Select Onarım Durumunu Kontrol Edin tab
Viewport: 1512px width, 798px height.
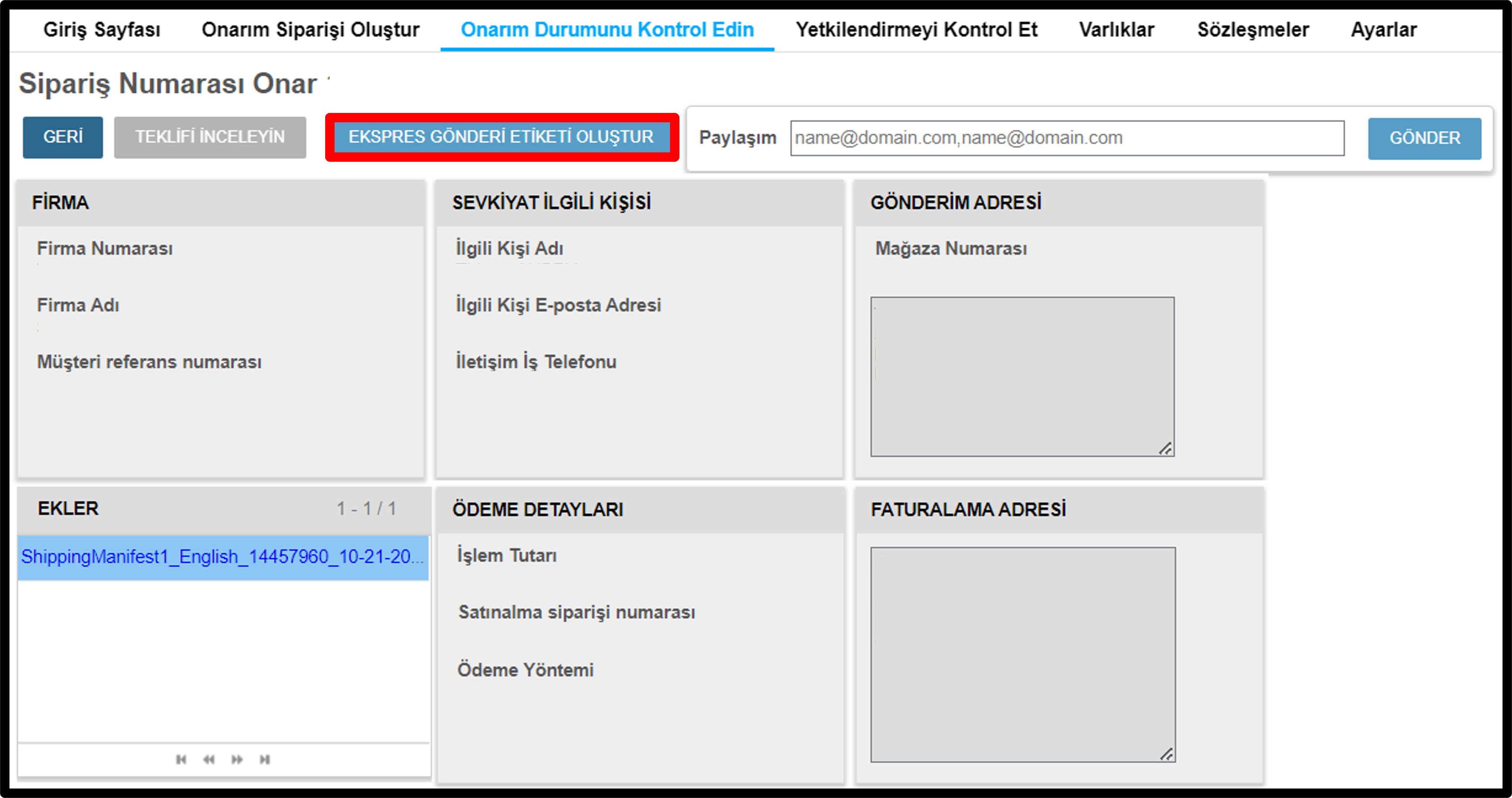pos(607,30)
